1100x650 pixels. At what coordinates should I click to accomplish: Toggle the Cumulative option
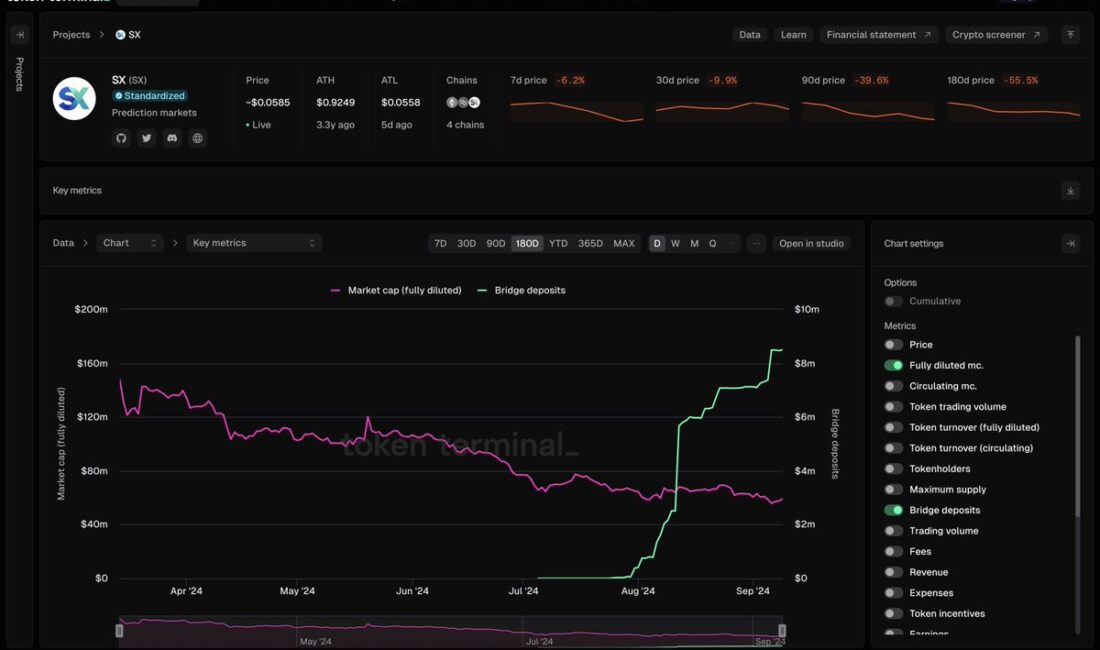tap(893, 301)
